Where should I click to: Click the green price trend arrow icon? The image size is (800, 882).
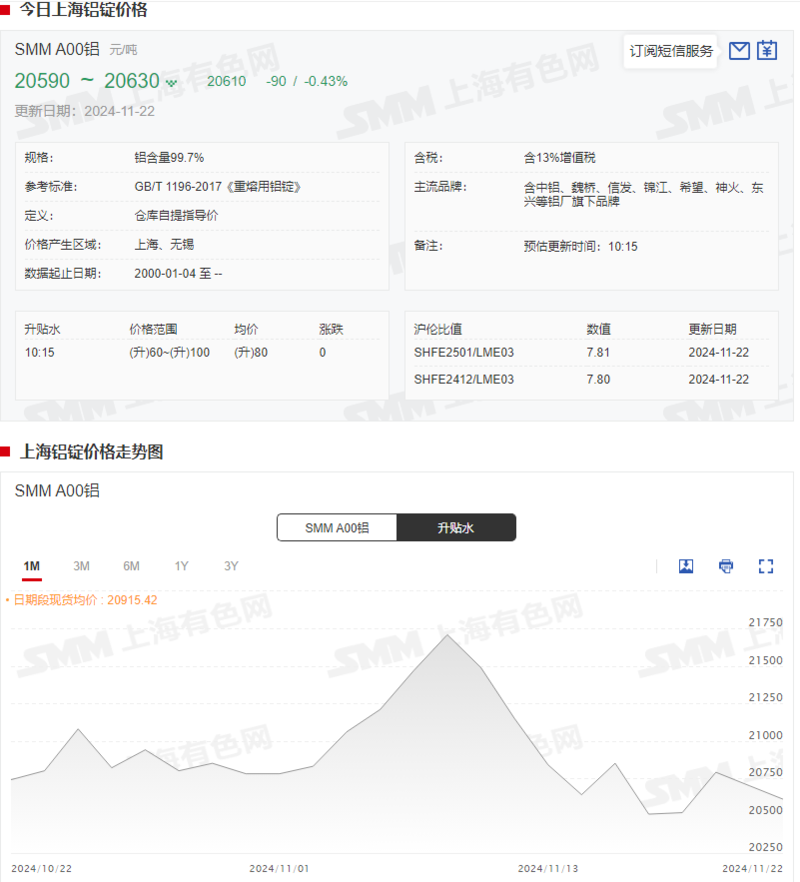(x=171, y=83)
